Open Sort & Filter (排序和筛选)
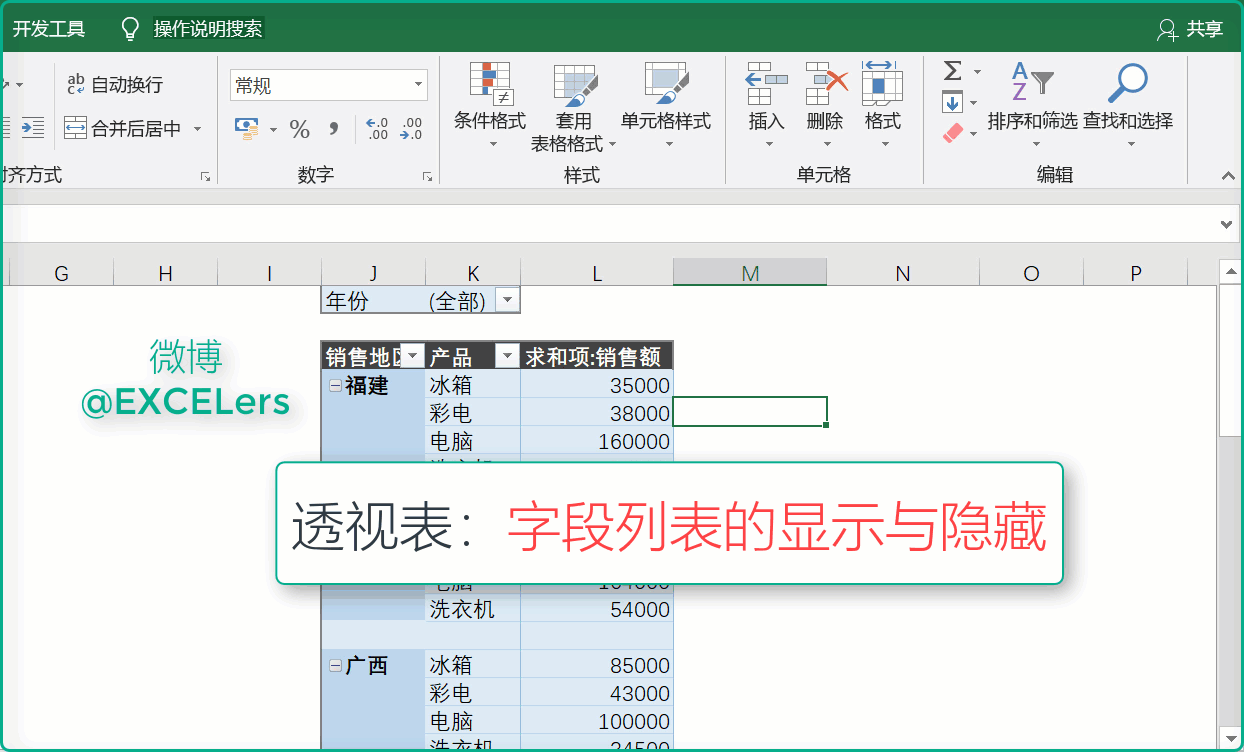 coord(1032,85)
